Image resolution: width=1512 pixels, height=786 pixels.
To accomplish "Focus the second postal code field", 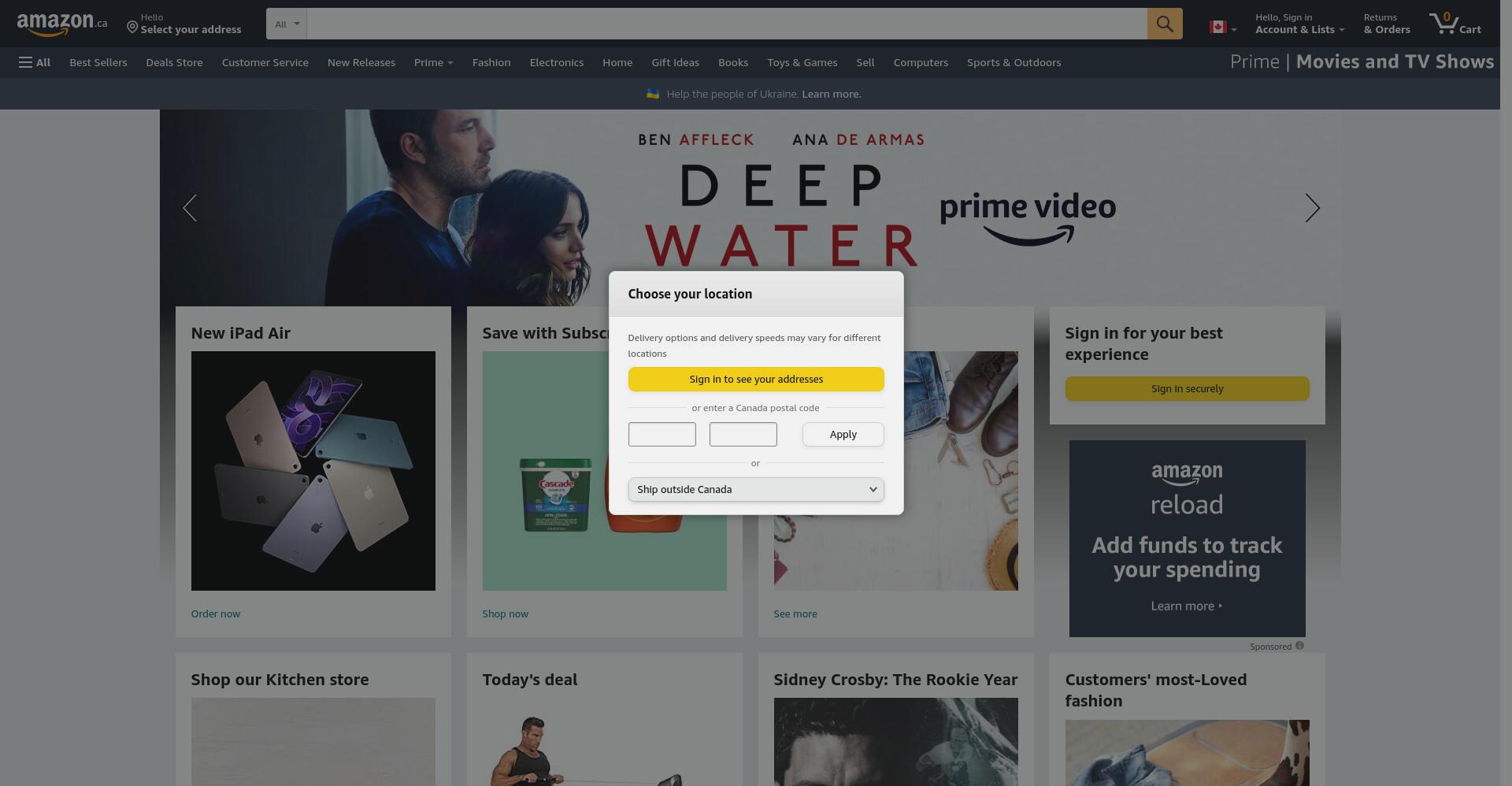I will [743, 434].
